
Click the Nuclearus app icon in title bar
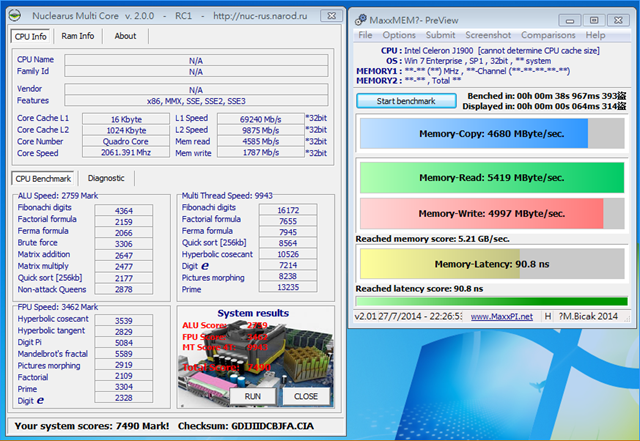[x=15, y=16]
